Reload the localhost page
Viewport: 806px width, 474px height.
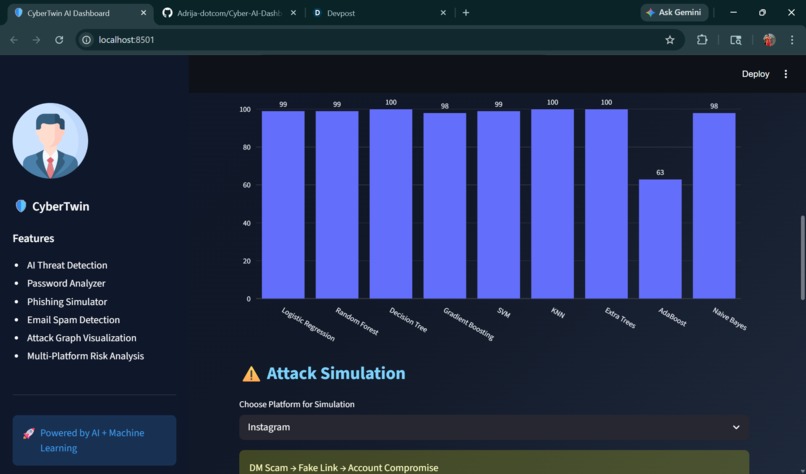click(59, 40)
